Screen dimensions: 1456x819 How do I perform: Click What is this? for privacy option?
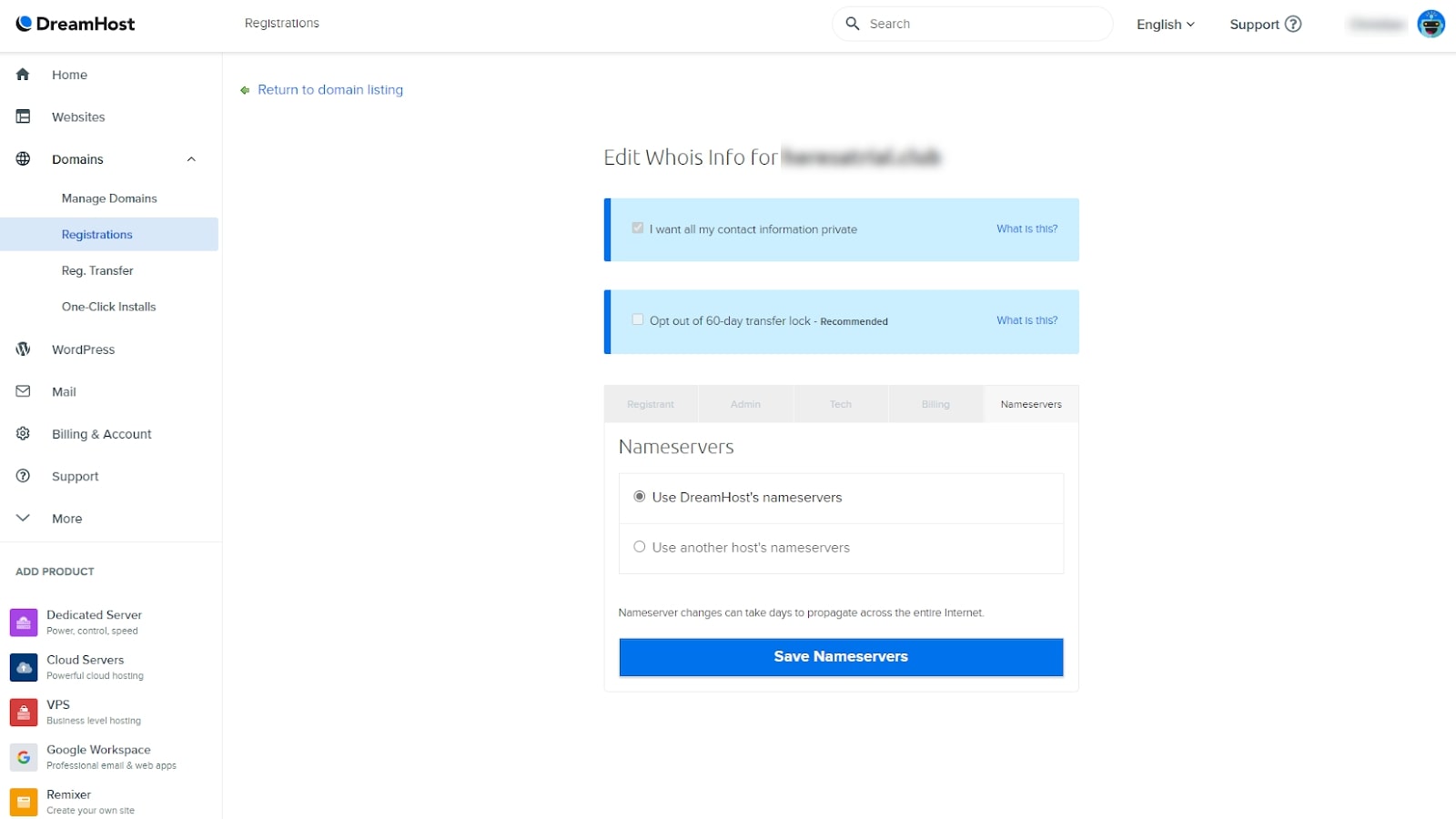1026,228
